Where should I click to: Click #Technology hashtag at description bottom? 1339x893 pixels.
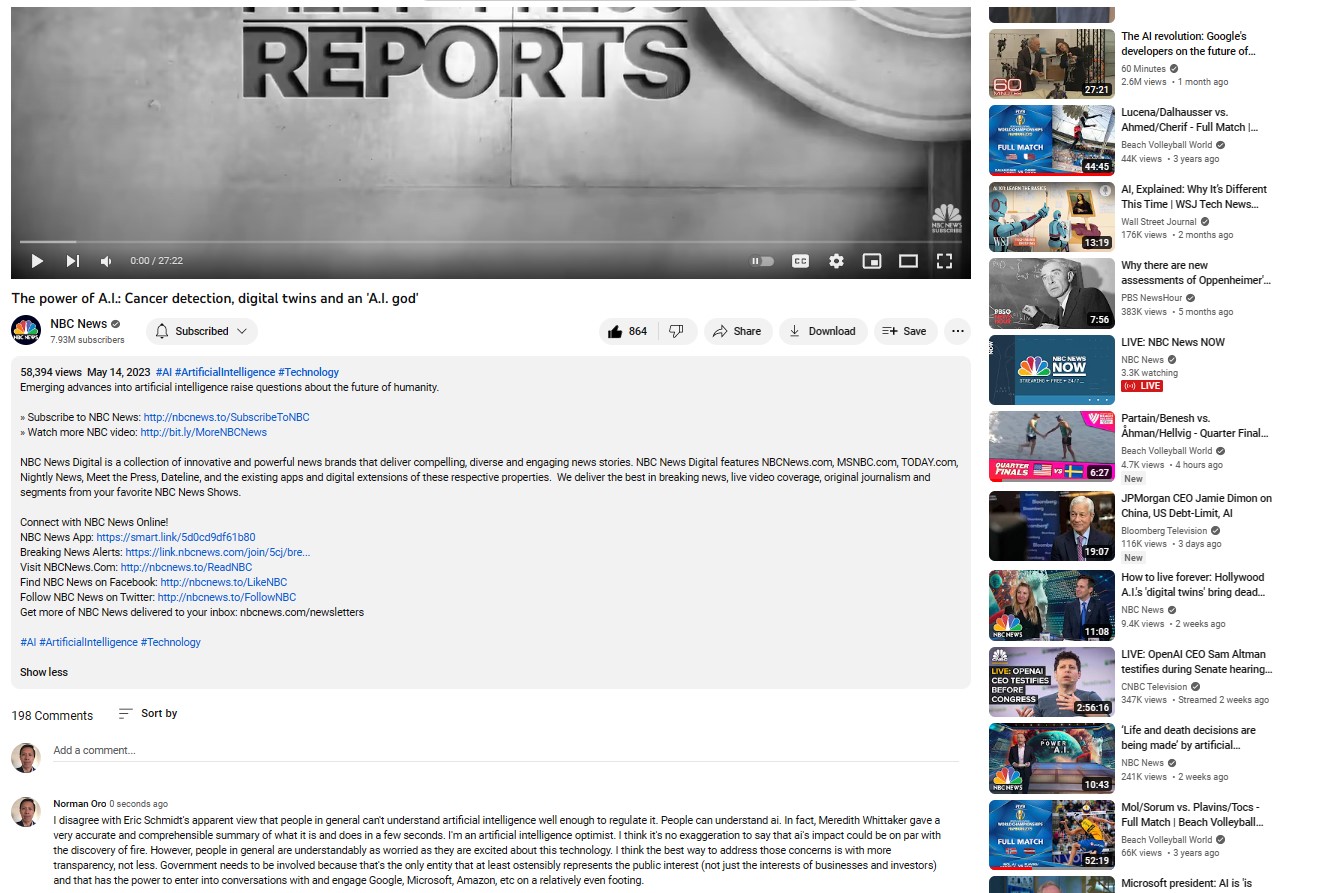(x=170, y=642)
